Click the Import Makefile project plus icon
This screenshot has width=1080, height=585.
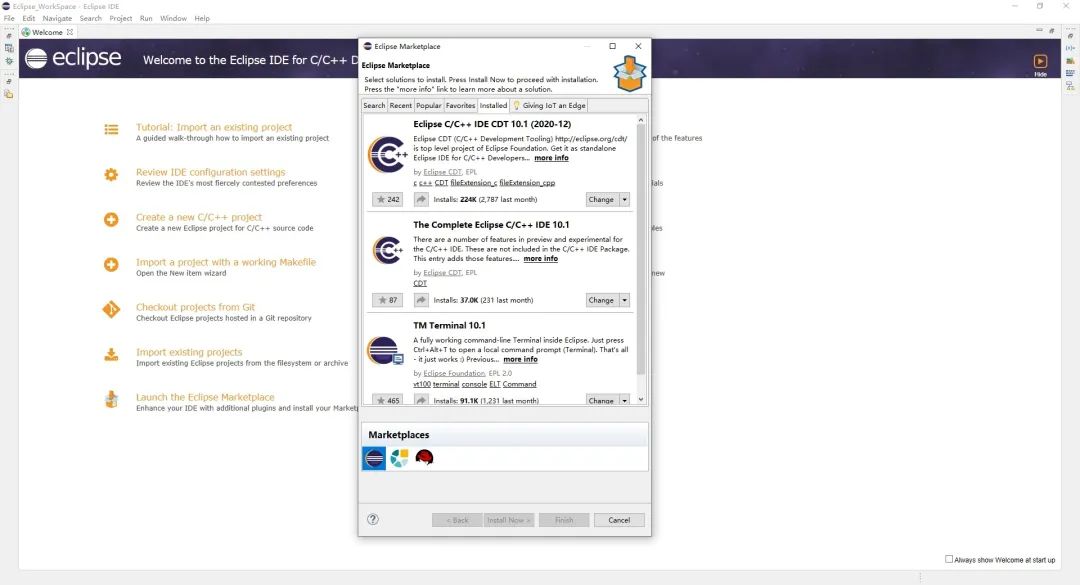(x=111, y=265)
